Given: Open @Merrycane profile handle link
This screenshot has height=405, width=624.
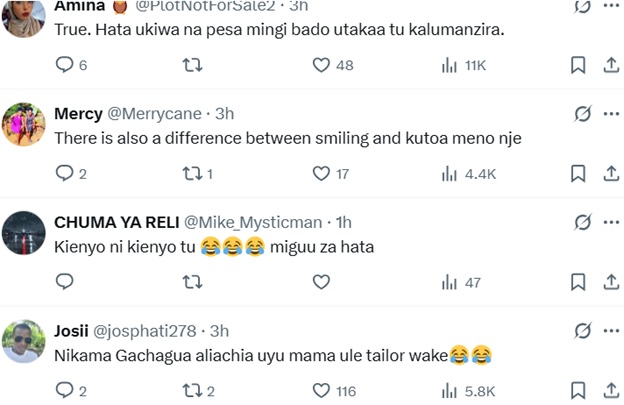Looking at the screenshot, I should pyautogui.click(x=154, y=114).
